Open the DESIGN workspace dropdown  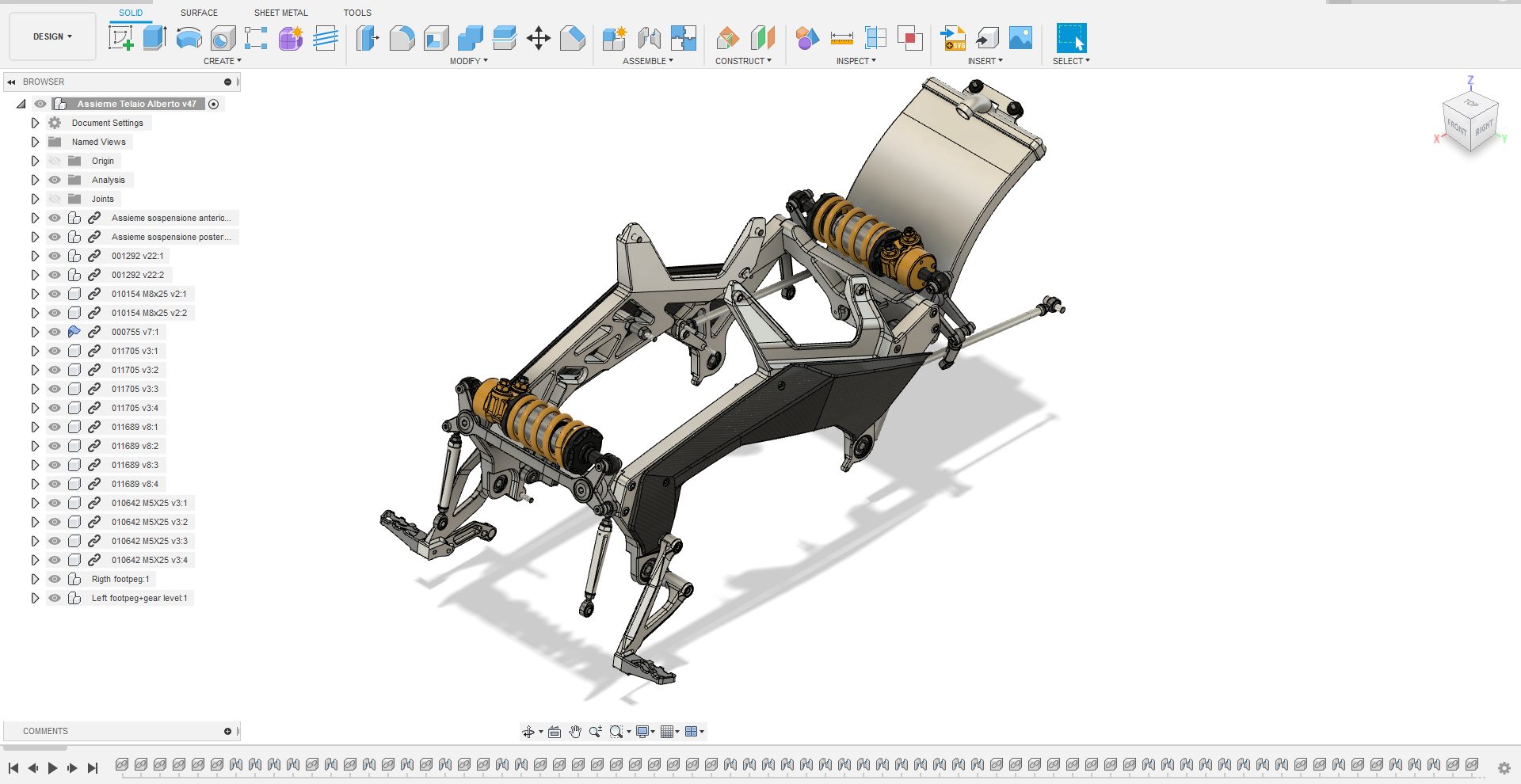[x=51, y=36]
